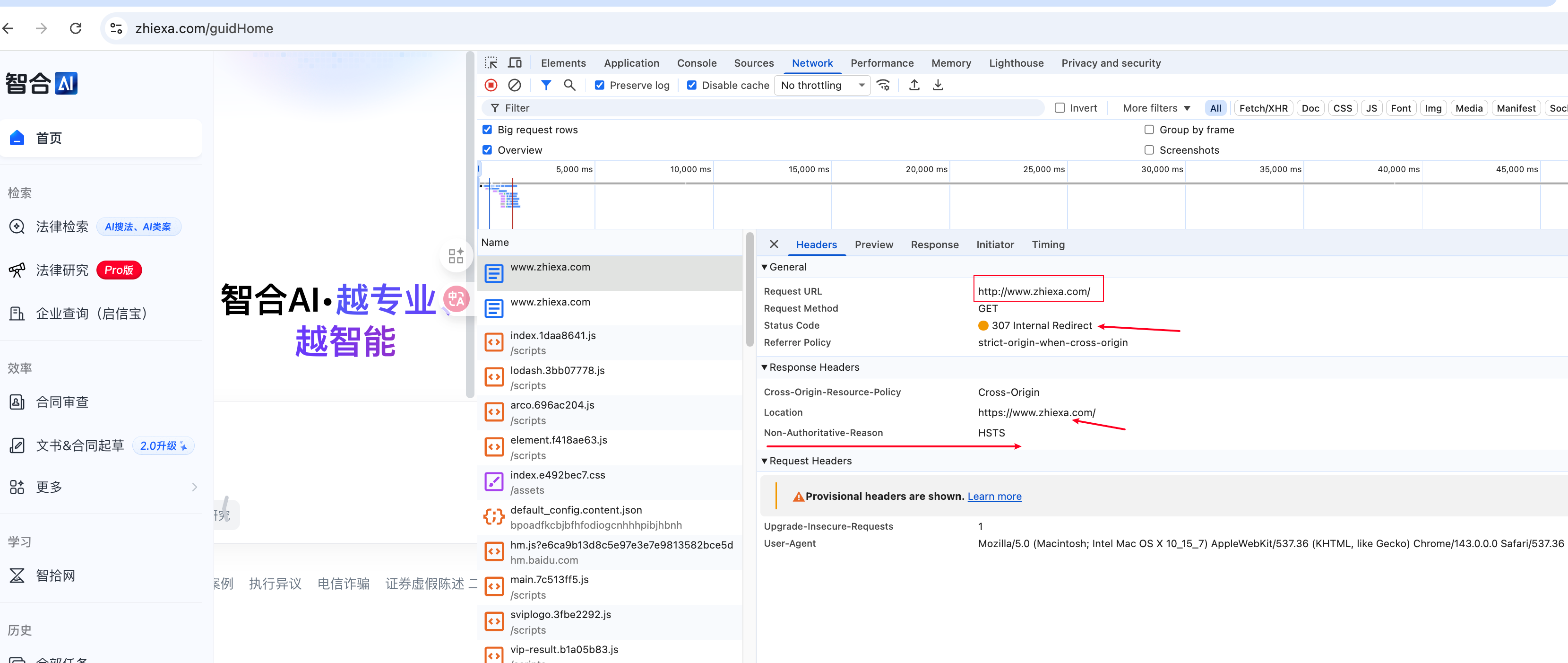The image size is (1568, 663).
Task: Click the export HAR download icon
Action: [938, 85]
